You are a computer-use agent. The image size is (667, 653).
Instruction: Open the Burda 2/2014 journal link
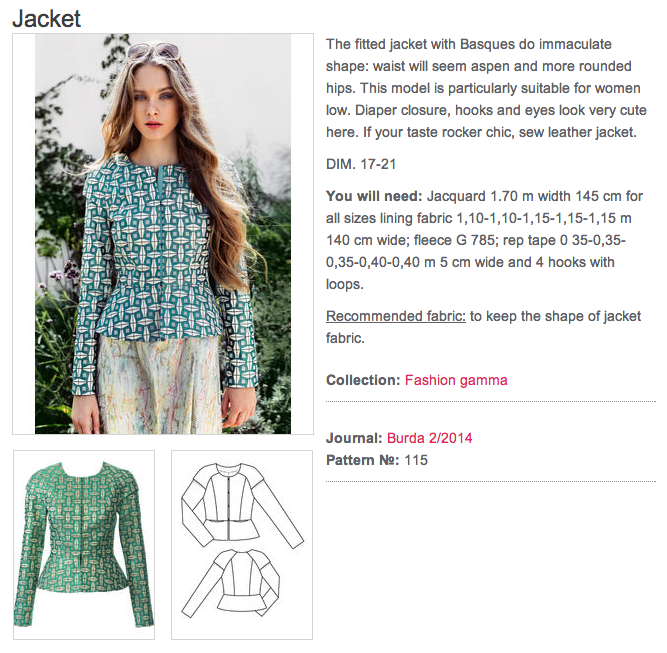(x=430, y=438)
